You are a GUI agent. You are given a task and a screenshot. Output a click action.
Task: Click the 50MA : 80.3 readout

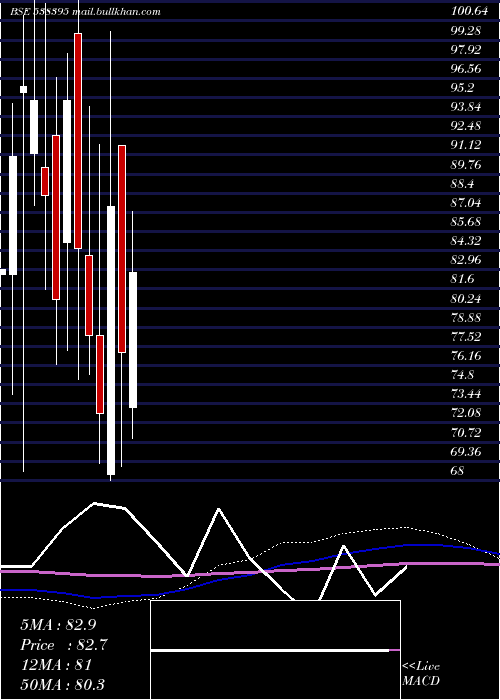62,684
